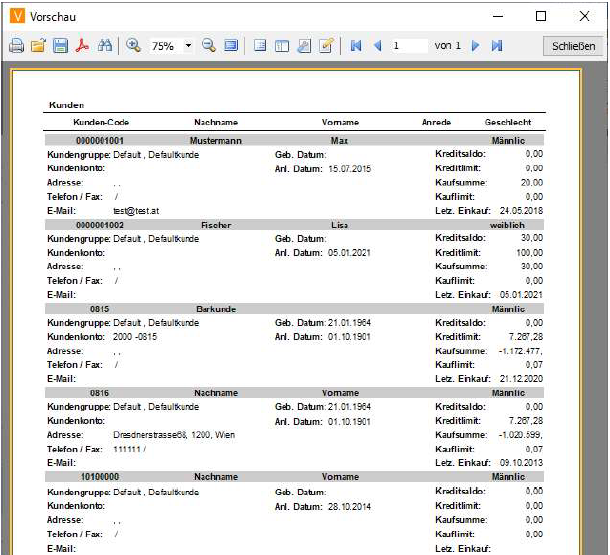Minimize the Vorschau window
610x555 pixels.
click(x=498, y=16)
